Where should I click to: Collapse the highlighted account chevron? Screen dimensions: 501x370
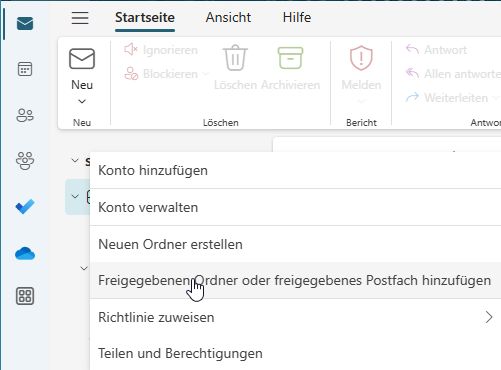click(75, 196)
